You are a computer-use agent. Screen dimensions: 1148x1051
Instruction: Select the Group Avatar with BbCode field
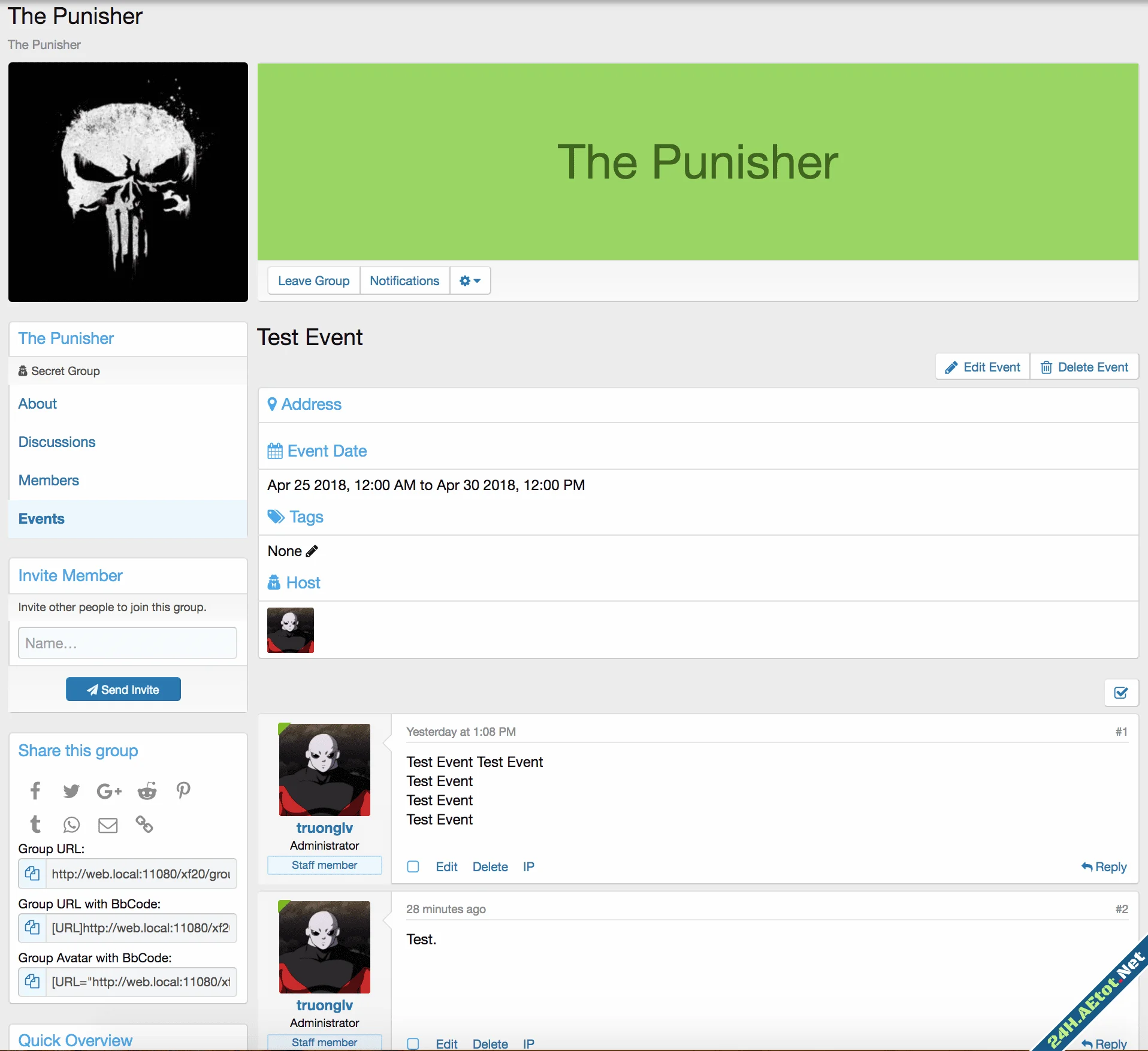pyautogui.click(x=141, y=981)
